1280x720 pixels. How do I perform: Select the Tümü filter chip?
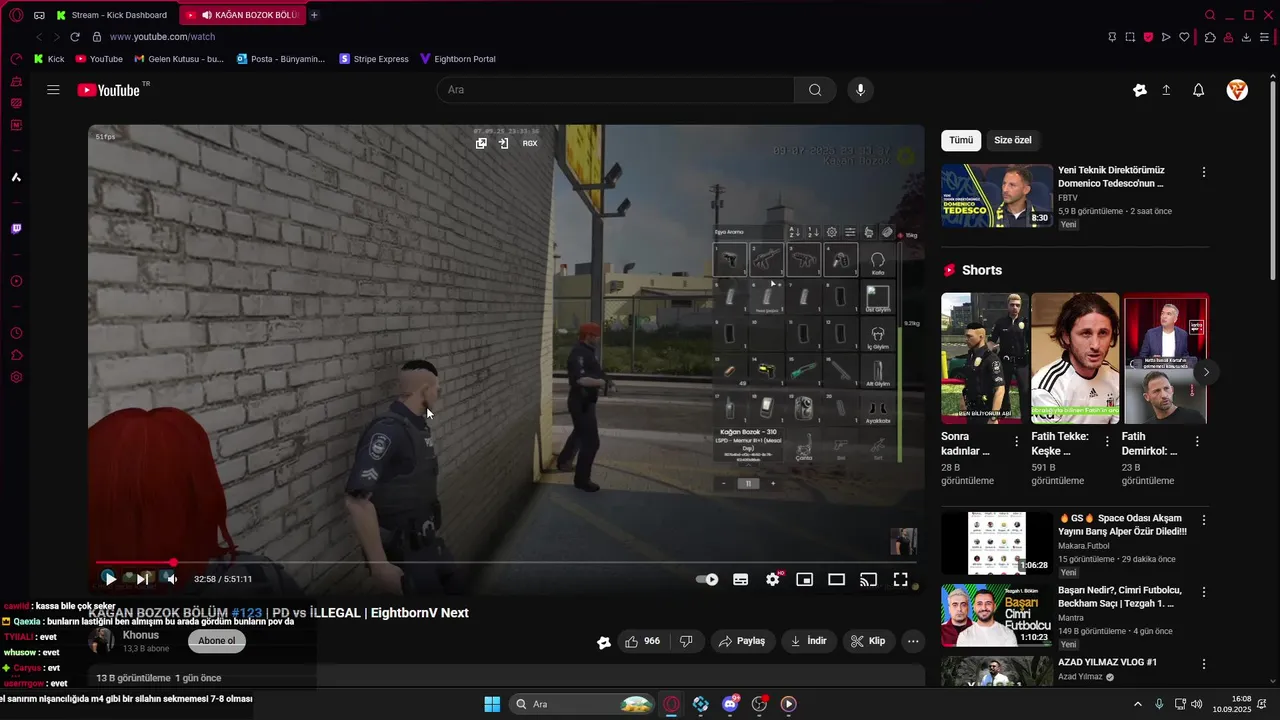[961, 140]
